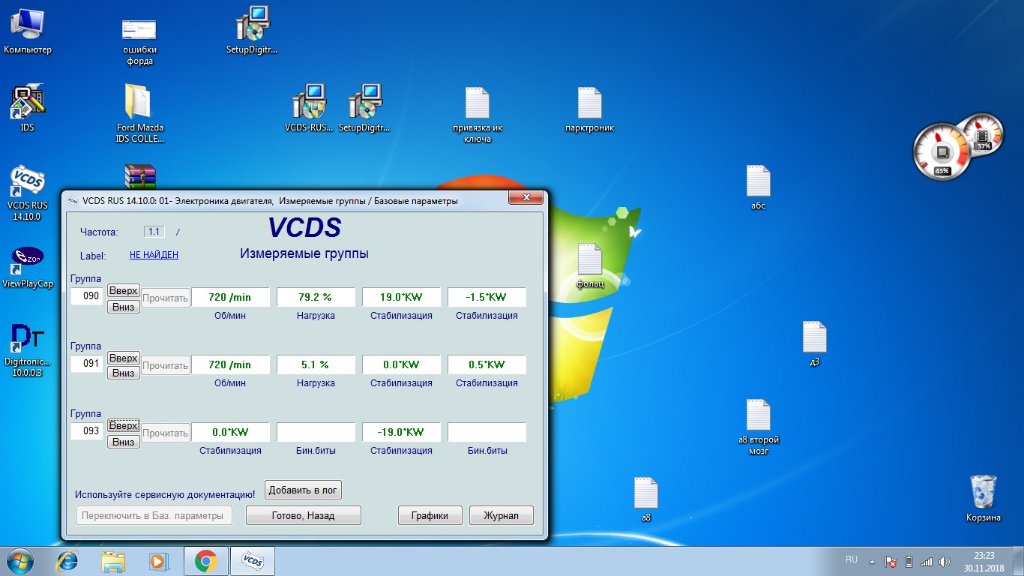Open the привязка ик ключа file
The height and width of the screenshot is (576, 1024).
pyautogui.click(x=477, y=104)
